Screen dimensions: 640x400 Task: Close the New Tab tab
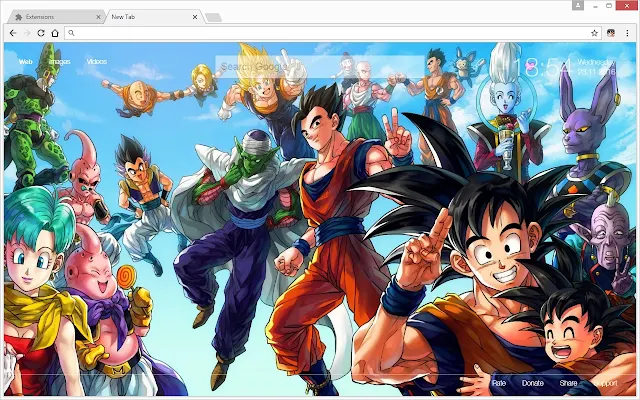coord(195,17)
